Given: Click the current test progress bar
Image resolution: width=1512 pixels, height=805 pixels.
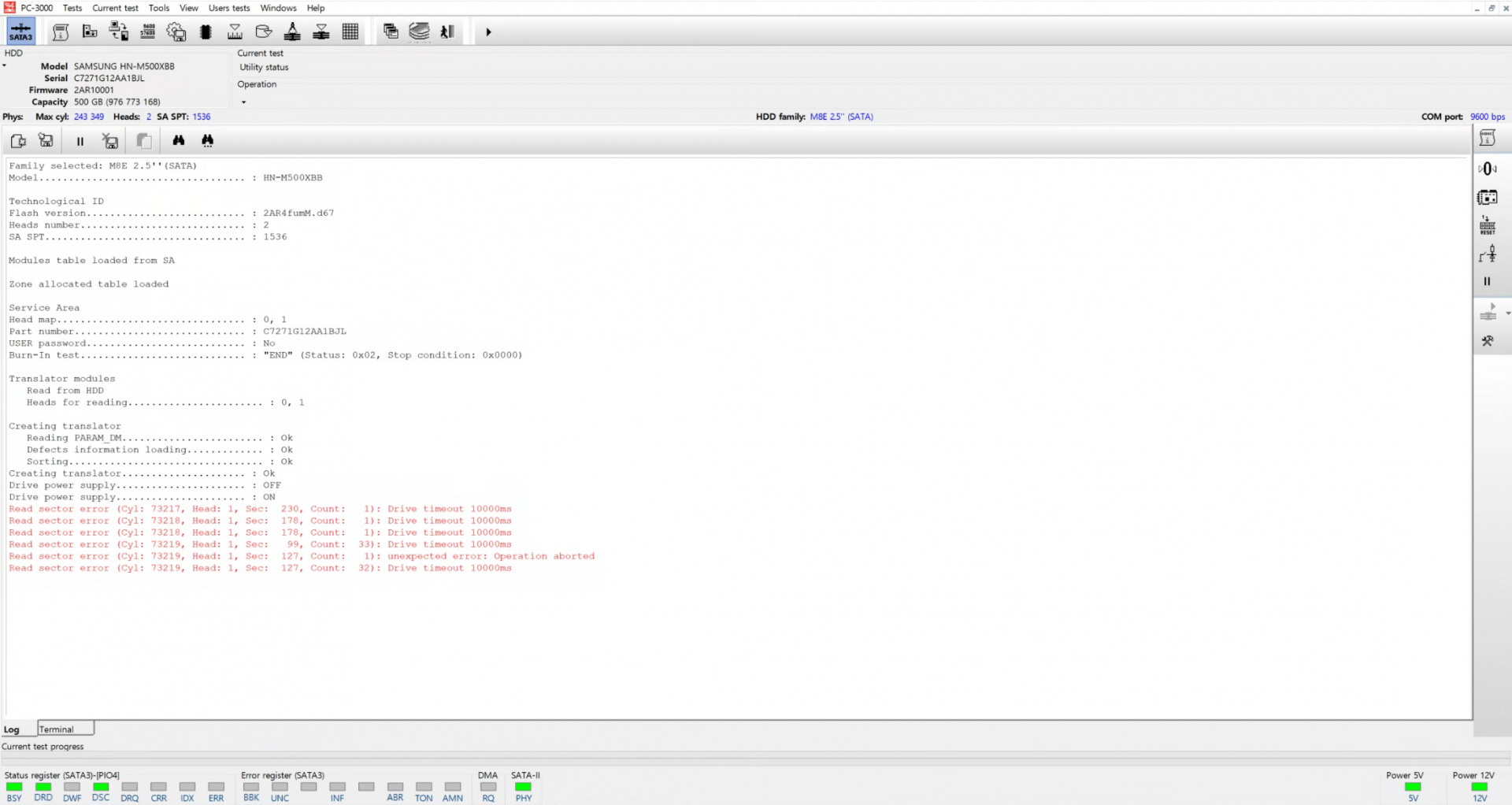Looking at the screenshot, I should click(x=756, y=757).
